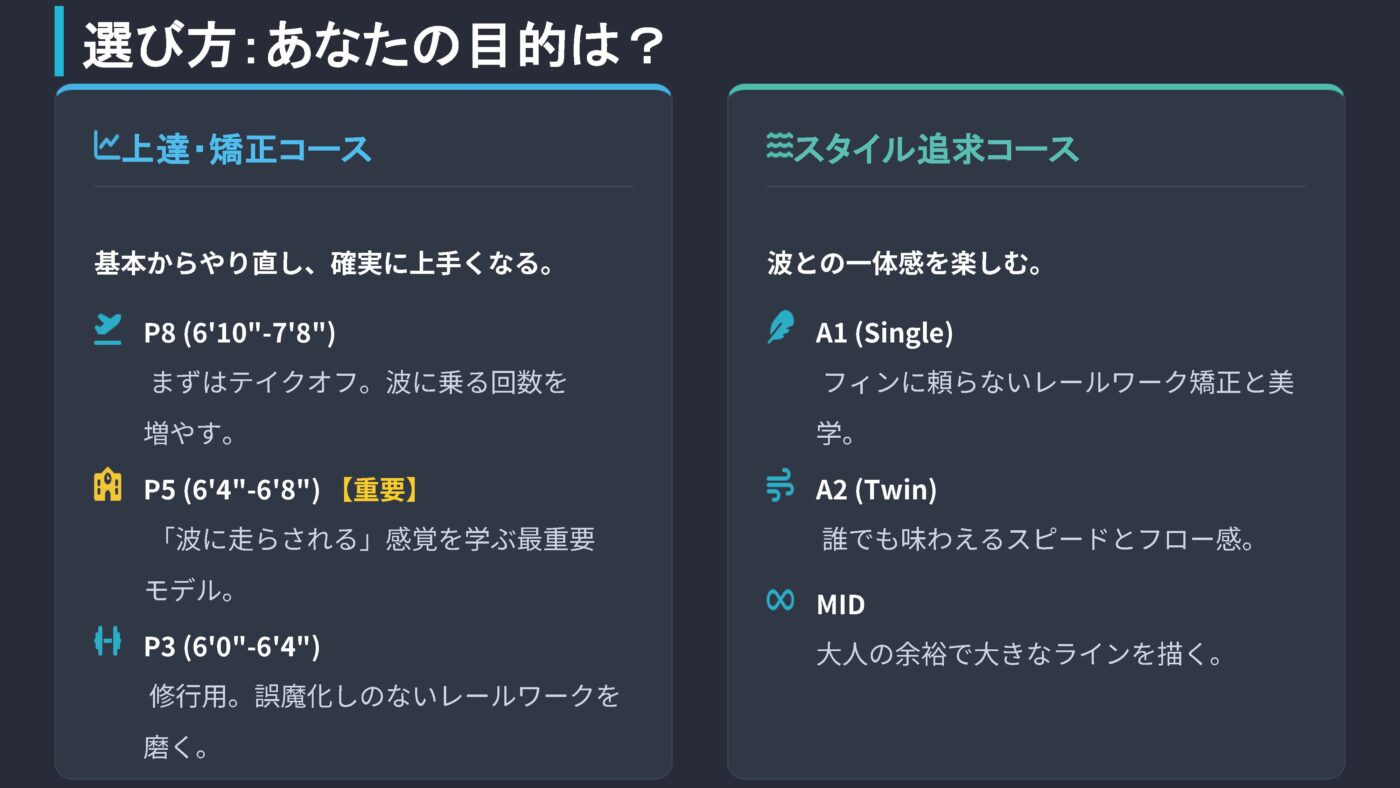This screenshot has width=1400, height=788.
Task: Click the P8 (6'10"-7'8") model label
Action: (x=239, y=333)
